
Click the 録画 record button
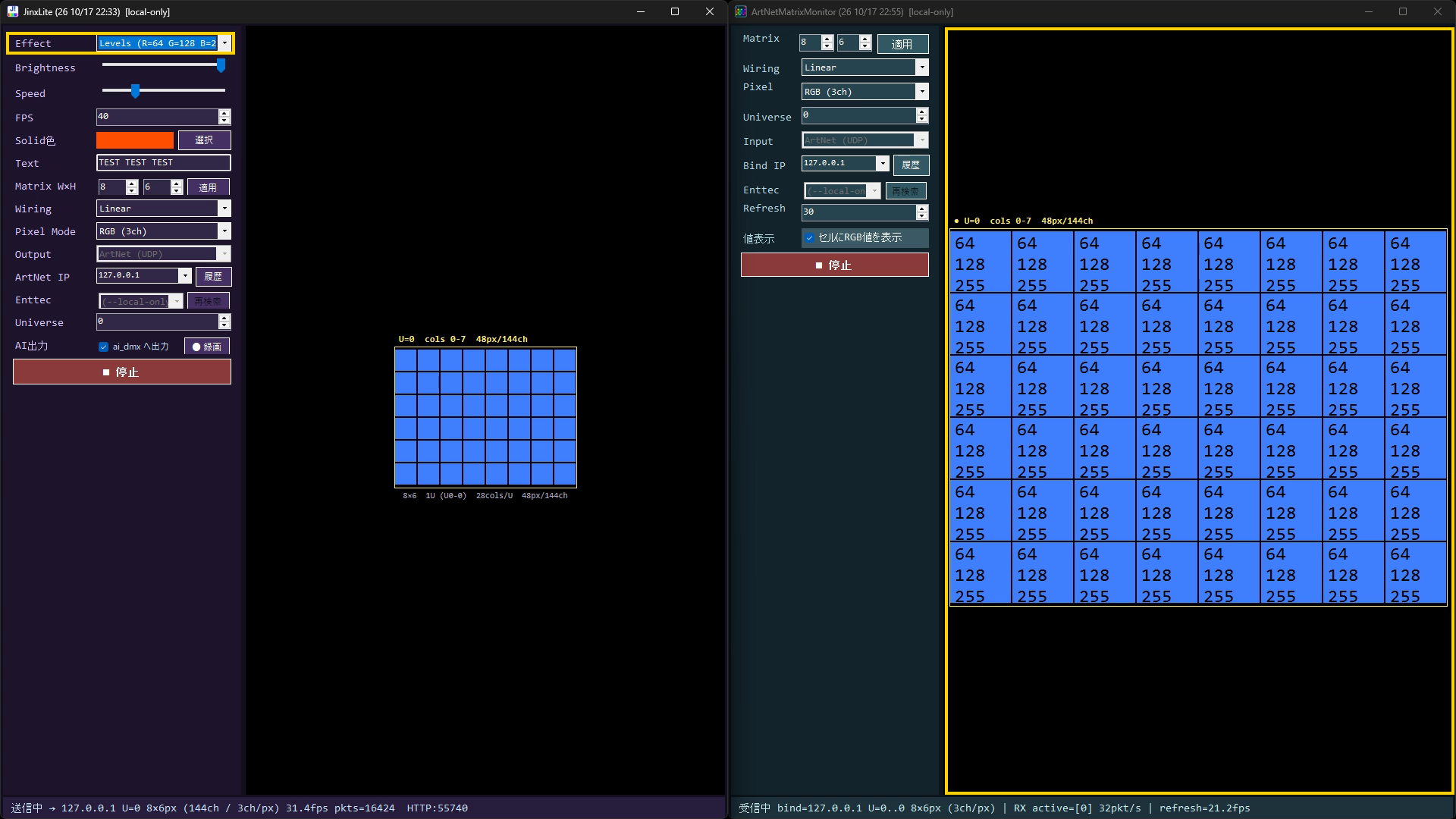pos(207,347)
